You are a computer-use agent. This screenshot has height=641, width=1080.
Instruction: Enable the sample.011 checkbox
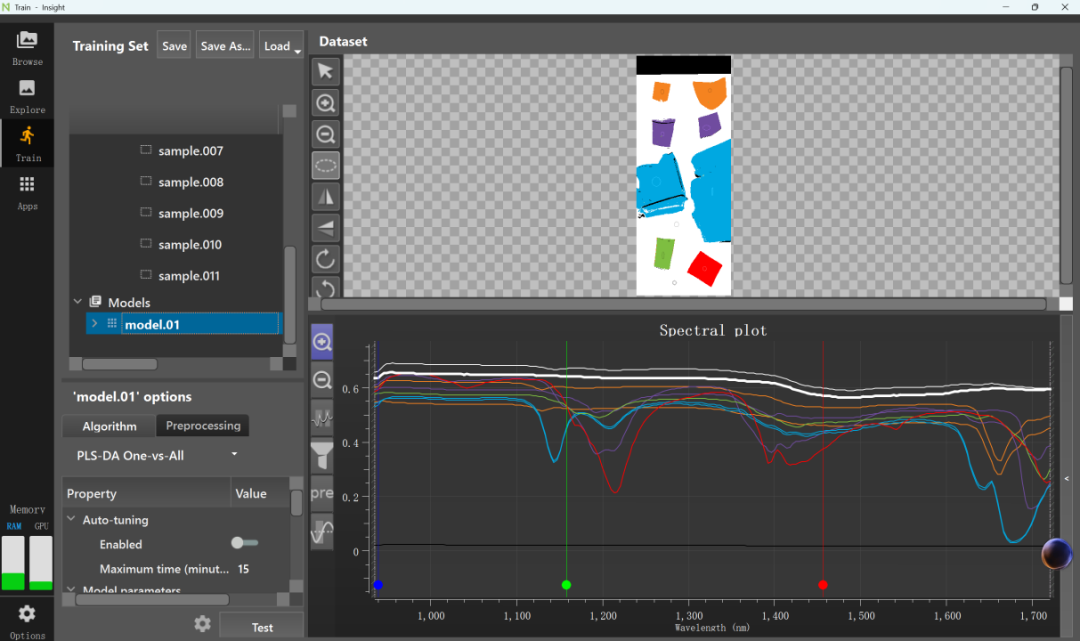[x=146, y=275]
